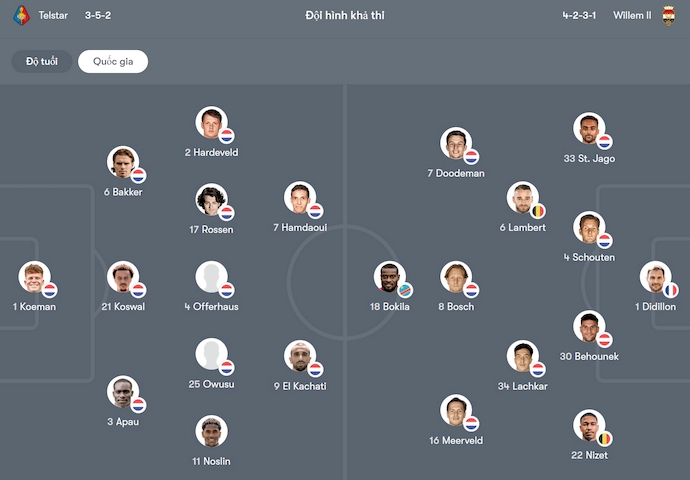Open El Kachati's player photo
Viewport: 690px width, 480px height.
[299, 356]
